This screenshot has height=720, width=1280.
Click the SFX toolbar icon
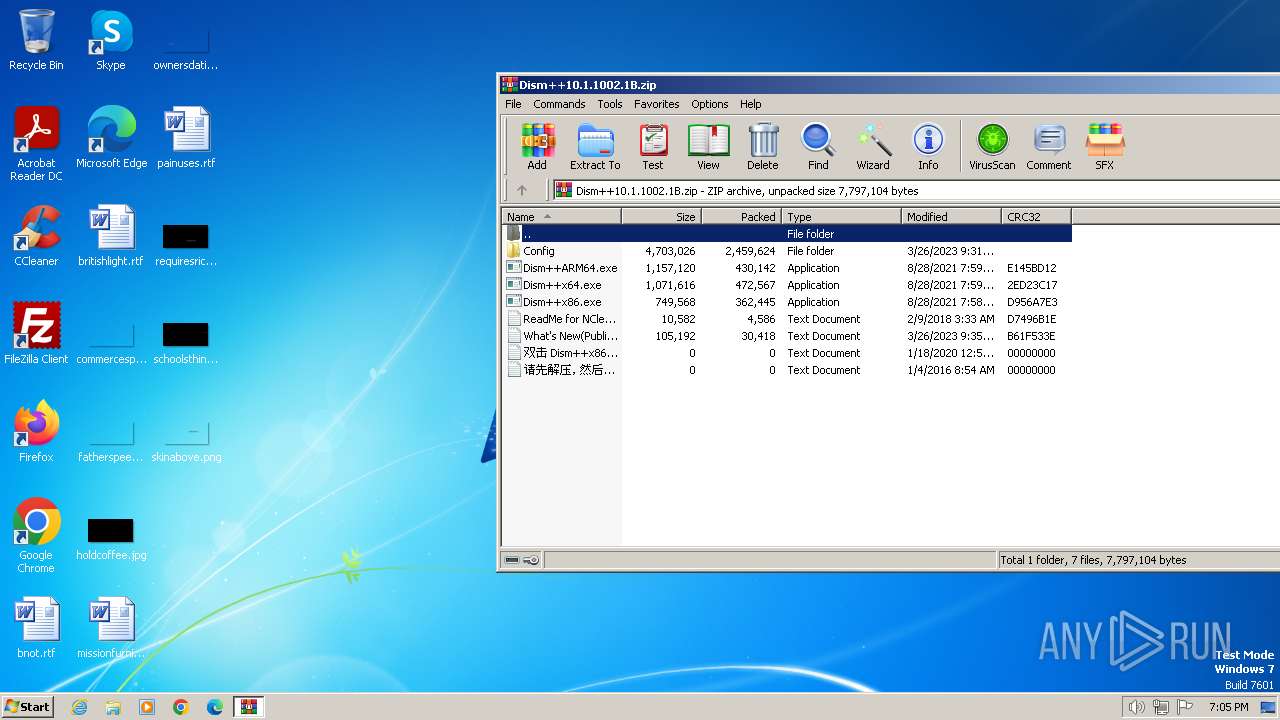click(x=1104, y=146)
